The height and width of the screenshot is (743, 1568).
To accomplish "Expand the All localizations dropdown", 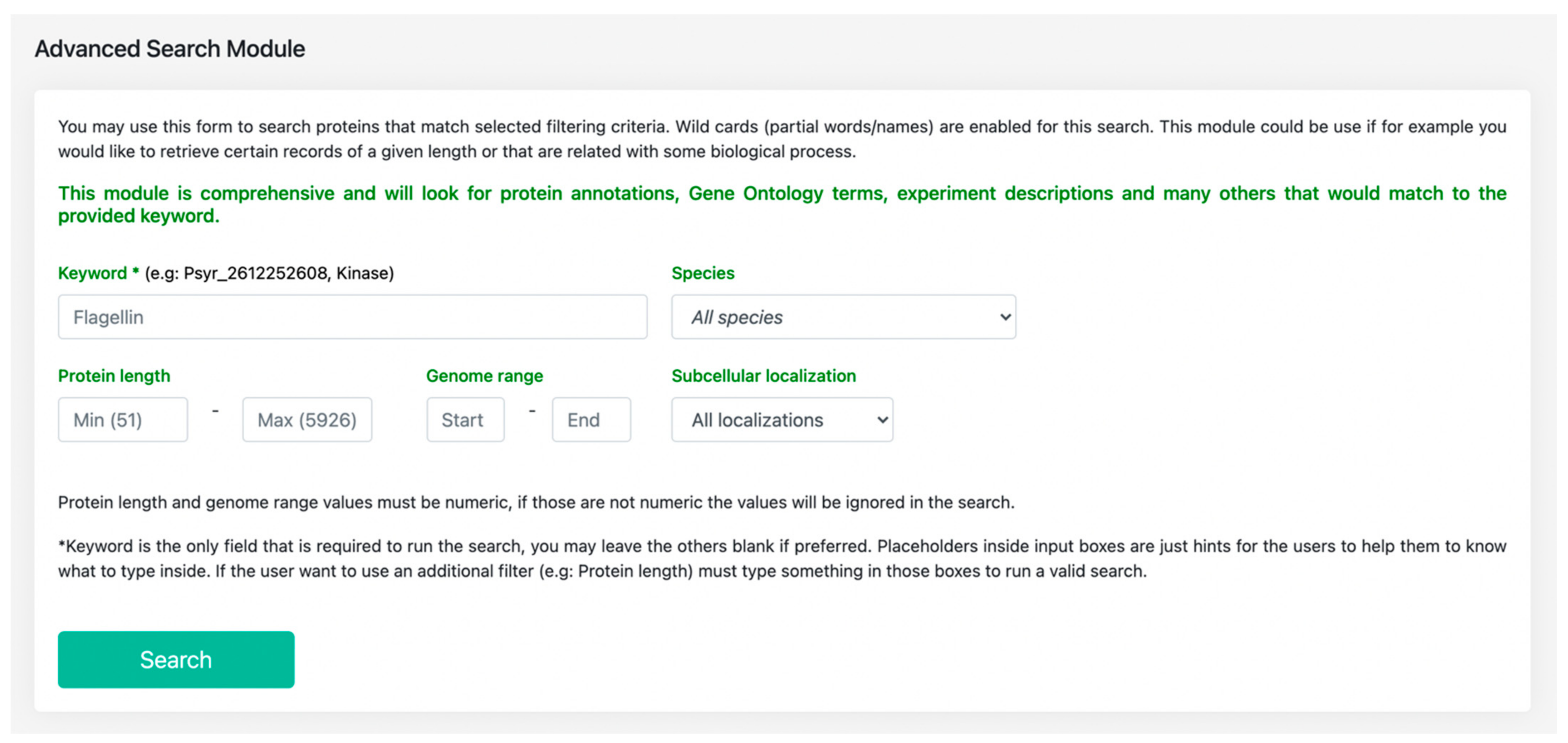I will (781, 419).
